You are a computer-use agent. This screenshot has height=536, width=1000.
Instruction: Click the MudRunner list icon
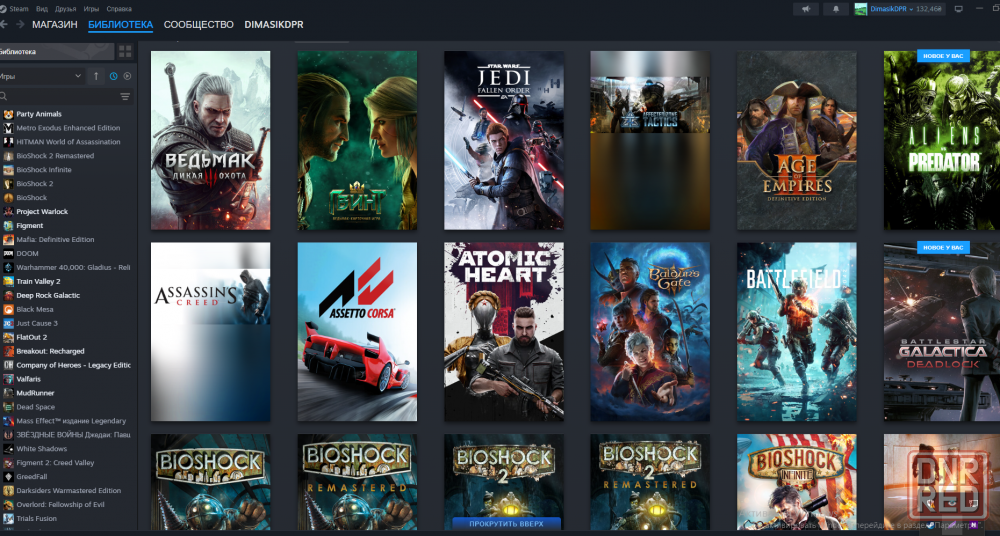(x=8, y=393)
